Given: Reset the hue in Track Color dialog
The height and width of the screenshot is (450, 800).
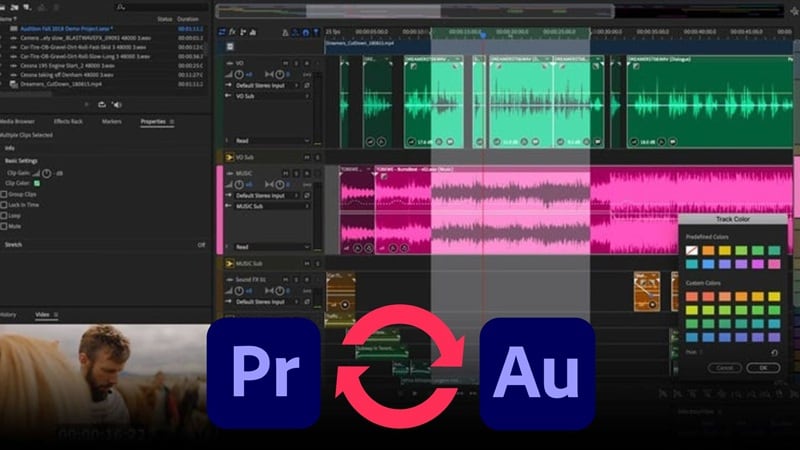Looking at the screenshot, I should tap(774, 353).
